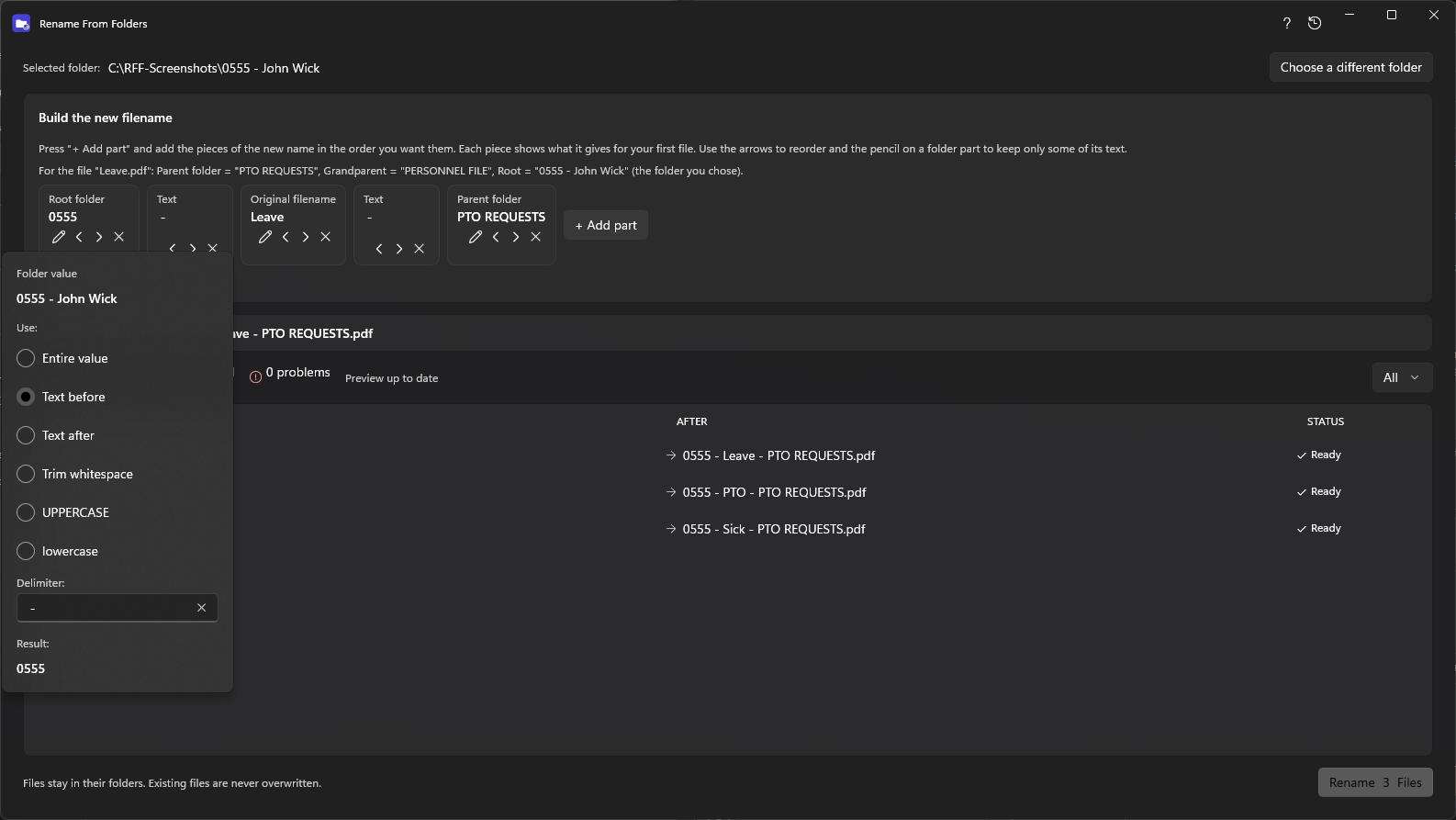
Task: Move Original filename part right
Action: [306, 237]
